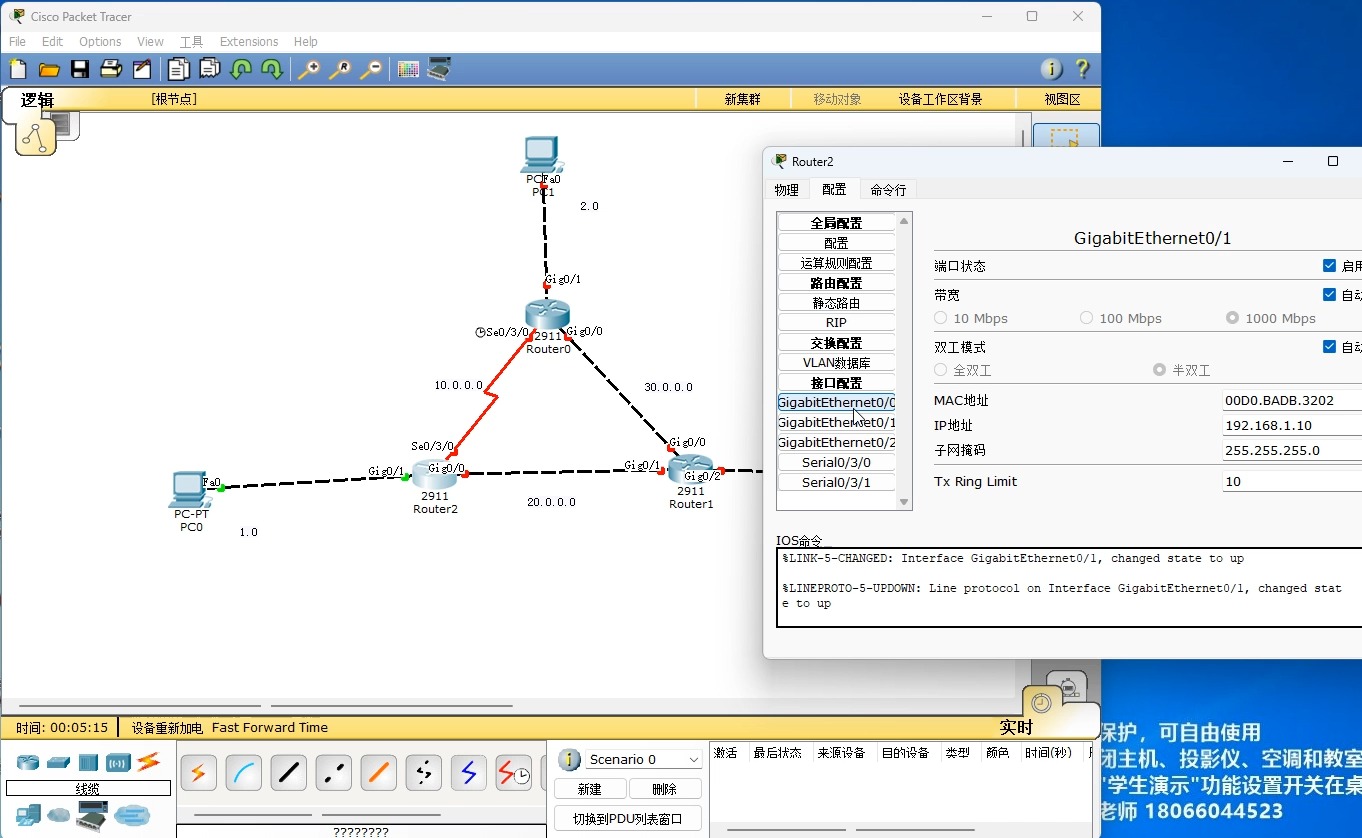The image size is (1362, 838).
Task: Choose the copper straight-through cable
Action: click(x=289, y=773)
